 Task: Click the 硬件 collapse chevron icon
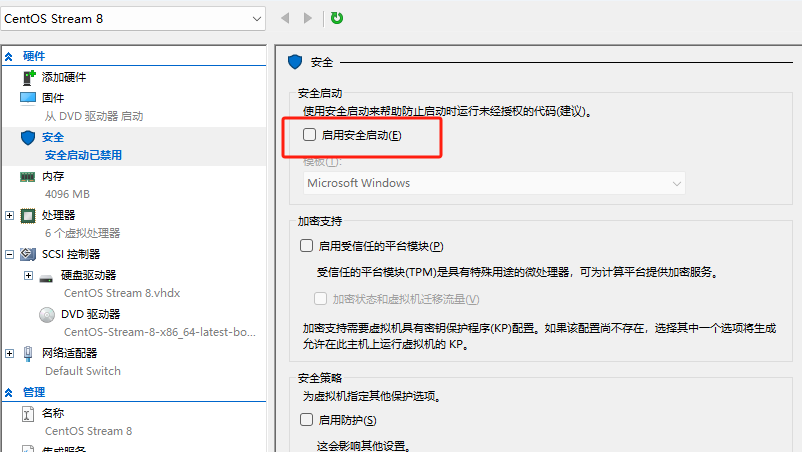point(9,57)
